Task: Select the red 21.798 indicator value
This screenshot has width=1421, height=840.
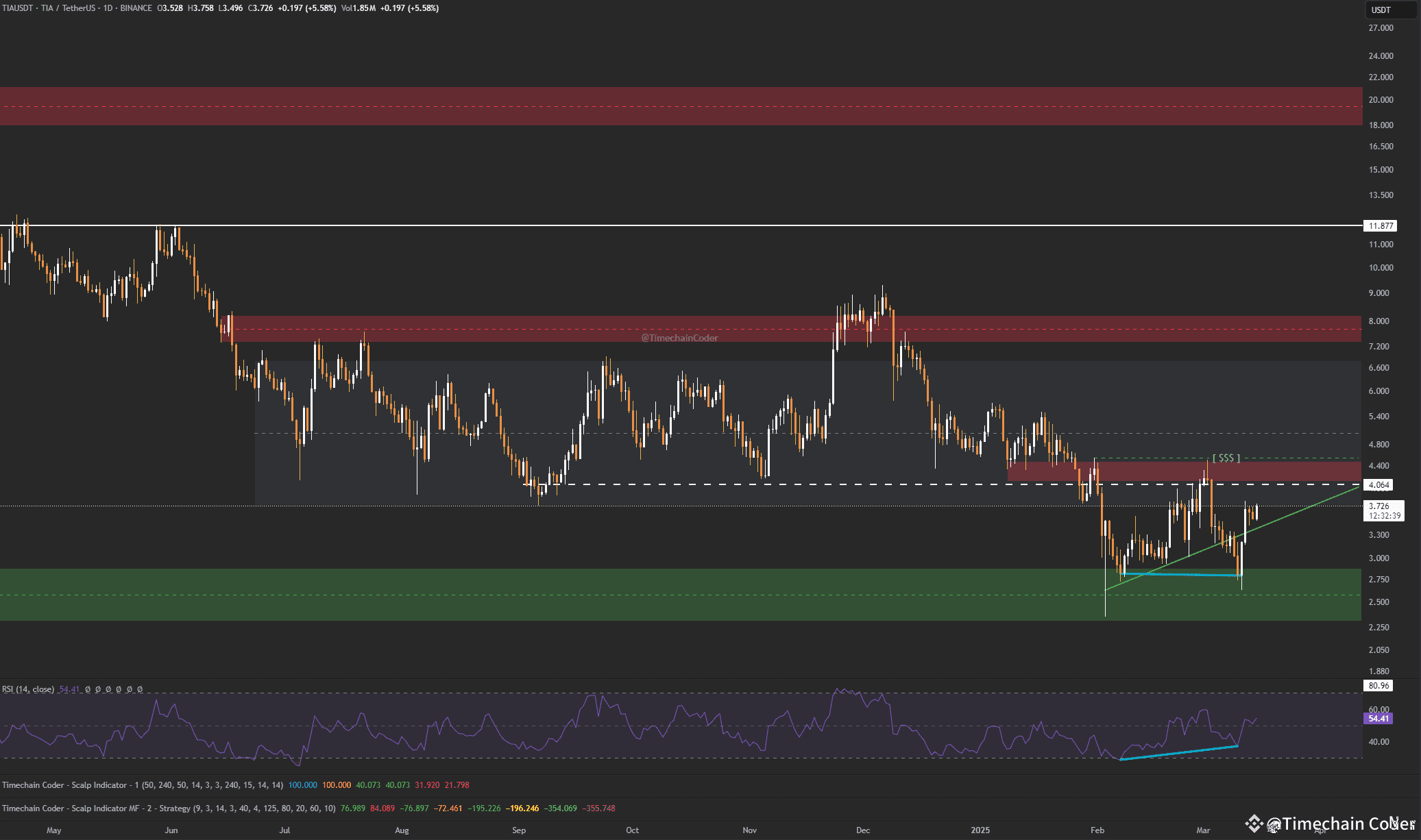Action: (457, 785)
